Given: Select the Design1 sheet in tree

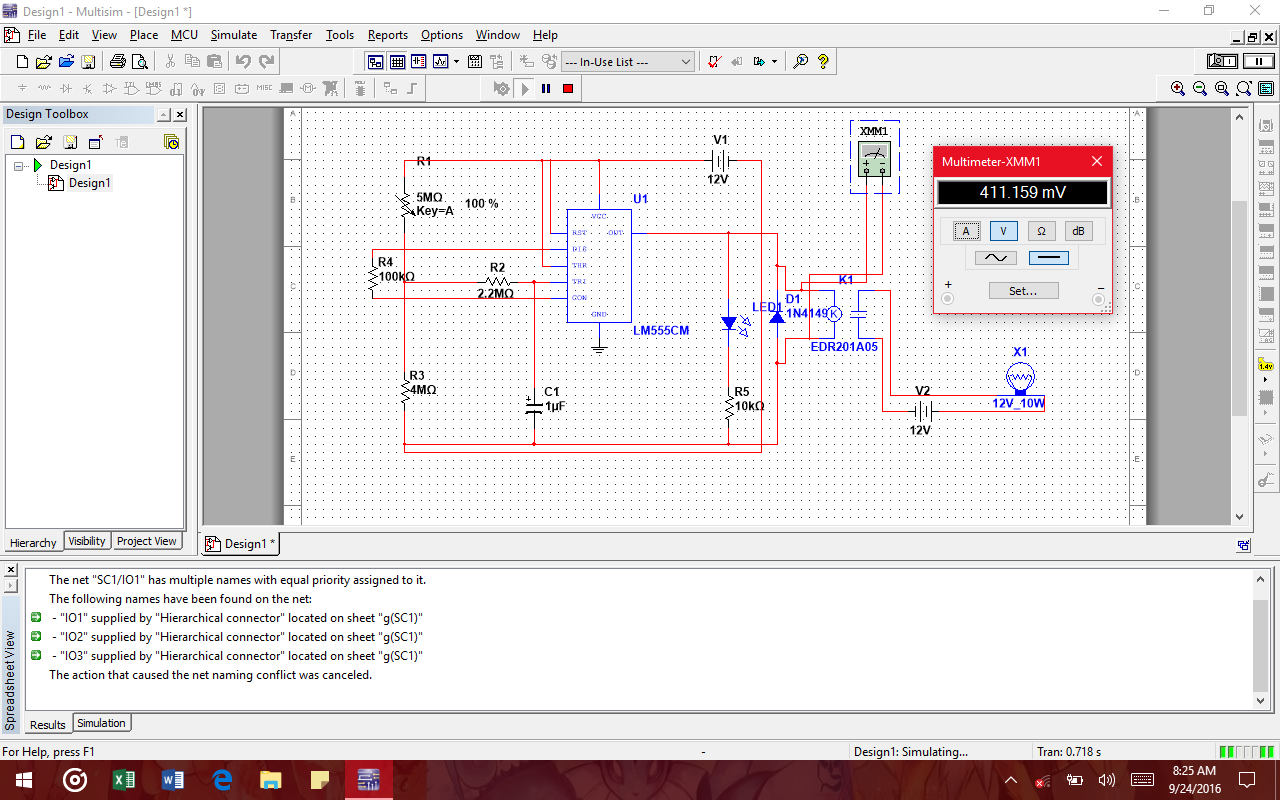Looking at the screenshot, I should pos(89,183).
